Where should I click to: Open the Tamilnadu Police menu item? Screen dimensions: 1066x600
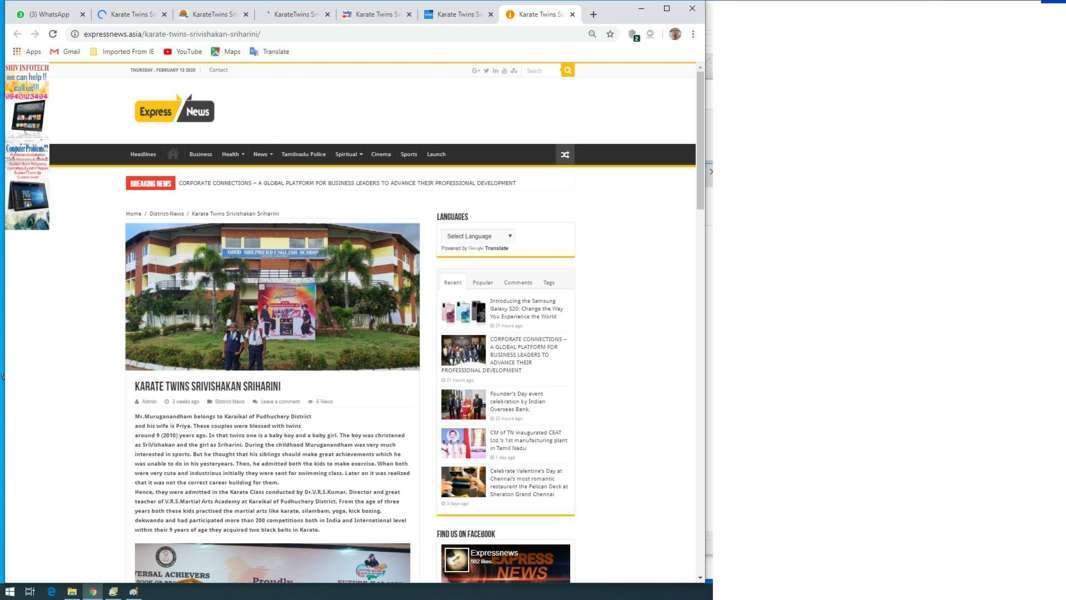303,154
